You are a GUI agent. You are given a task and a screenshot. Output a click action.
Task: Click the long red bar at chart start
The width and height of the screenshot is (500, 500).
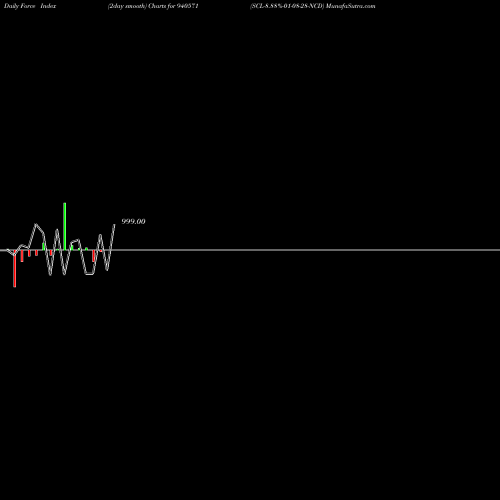[x=15, y=269]
